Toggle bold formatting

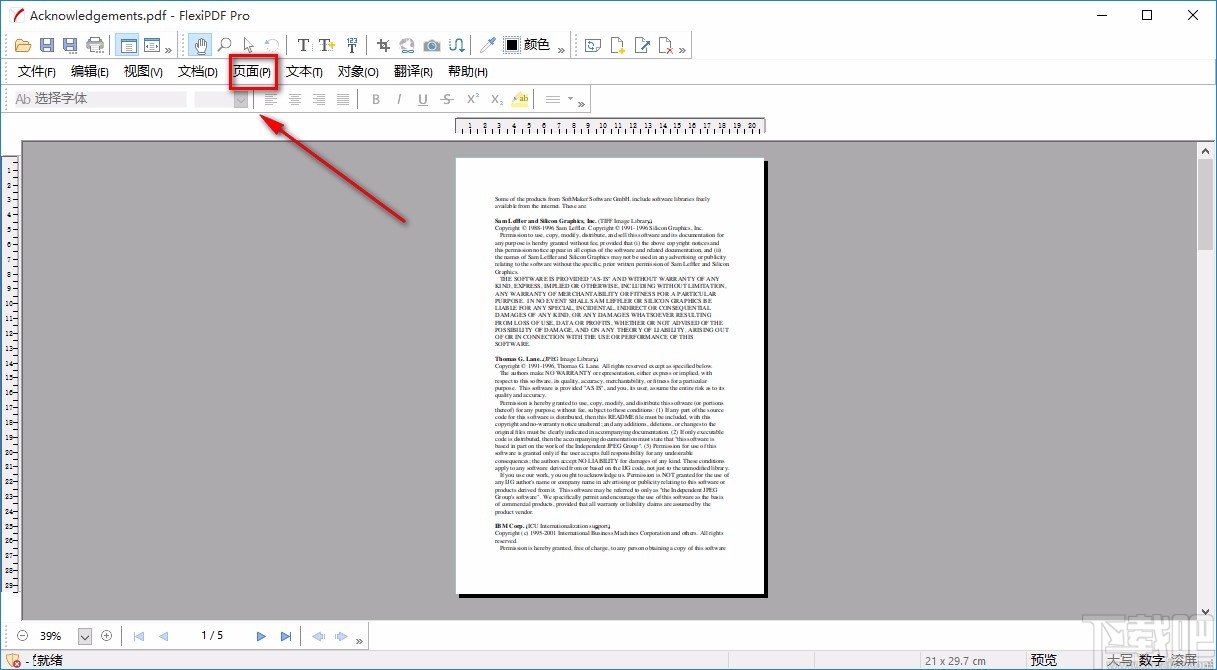point(376,99)
